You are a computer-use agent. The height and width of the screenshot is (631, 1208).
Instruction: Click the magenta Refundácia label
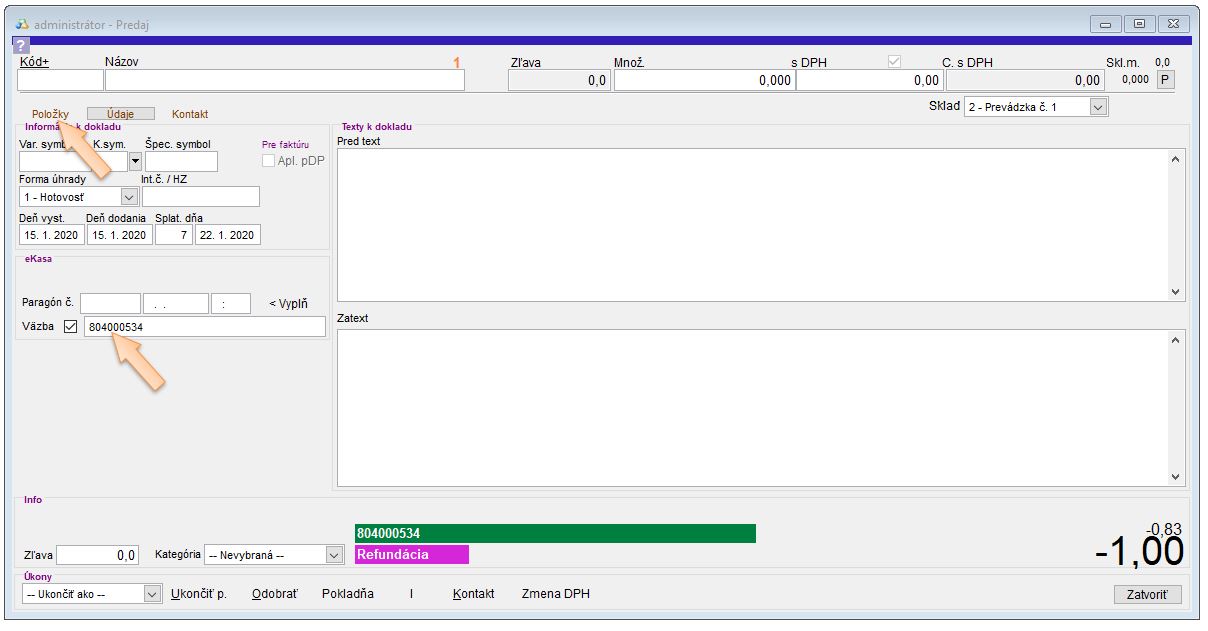(411, 555)
